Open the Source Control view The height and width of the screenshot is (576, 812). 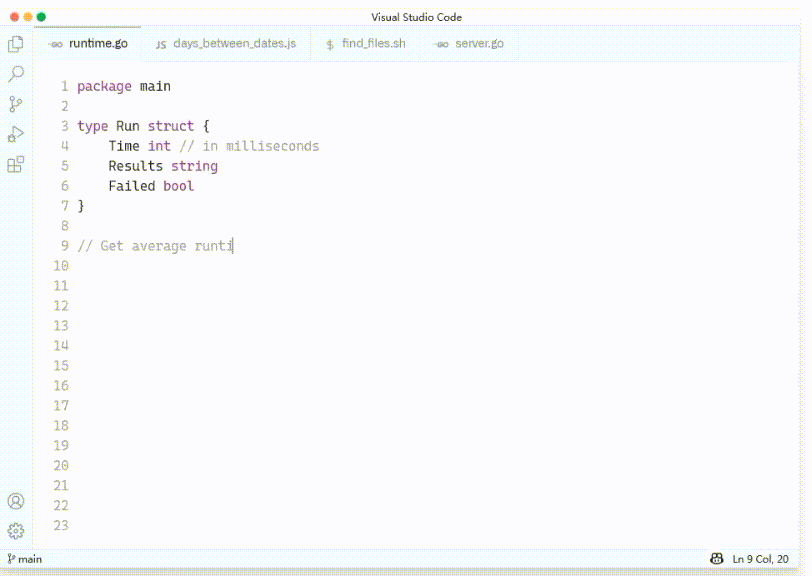pos(16,104)
